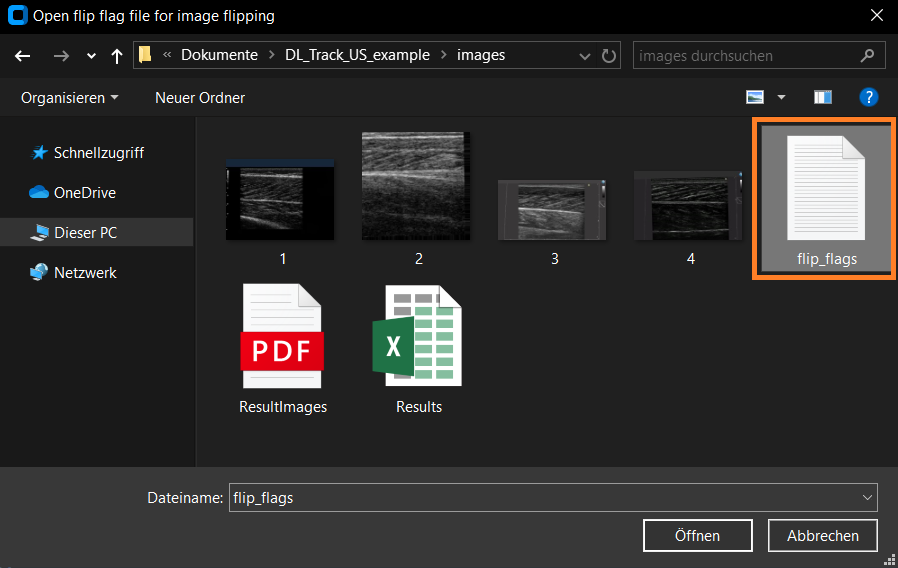Viewport: 898px width, 568px height.
Task: Select Schnellzugriff in sidebar
Action: [x=98, y=153]
